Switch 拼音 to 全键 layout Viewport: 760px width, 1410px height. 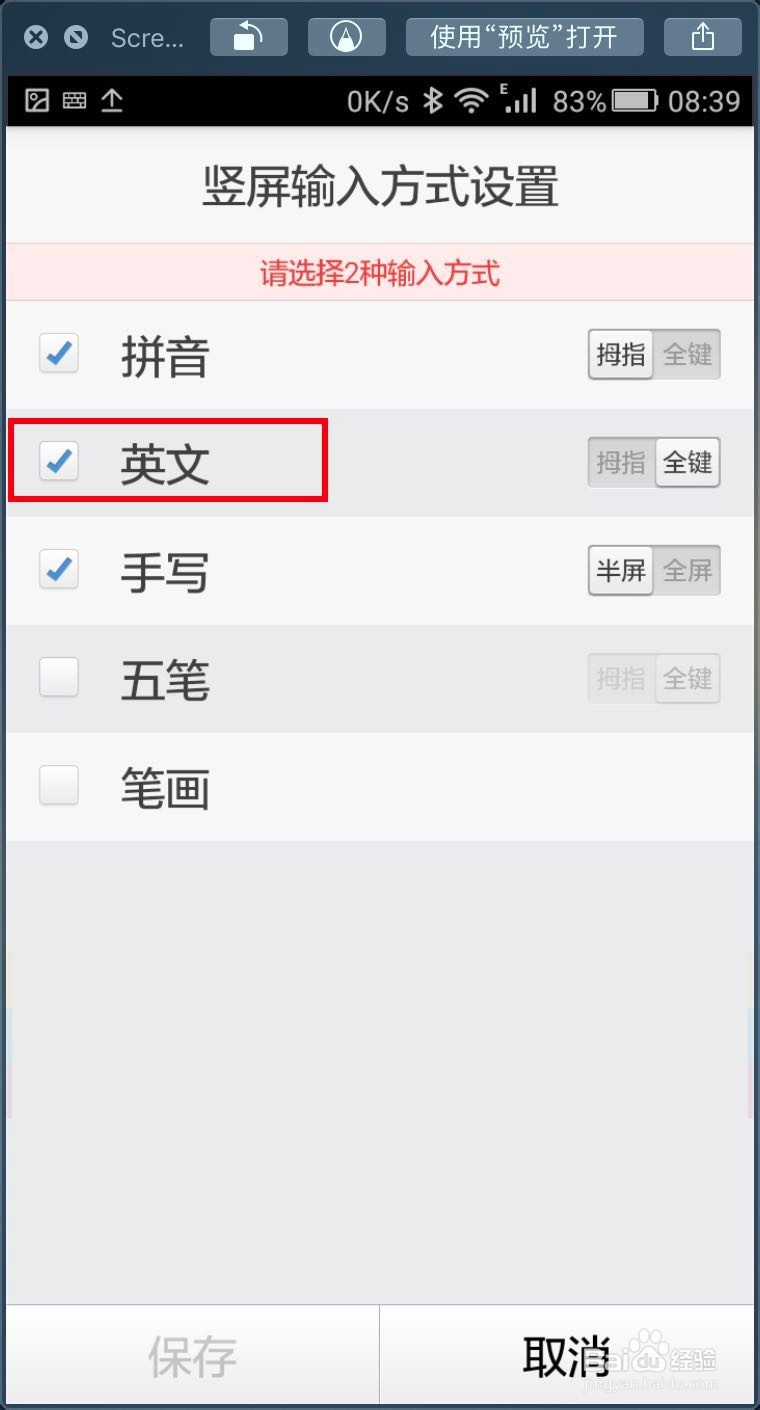pos(688,354)
